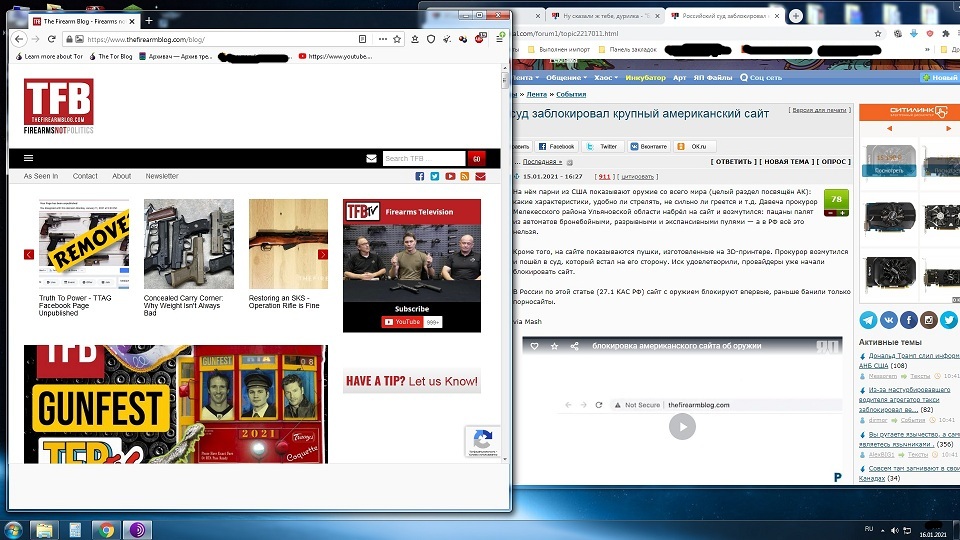Switch to Chrome tab 'Ну сказали ж тебе'
This screenshot has height=540, width=960.
[606, 16]
